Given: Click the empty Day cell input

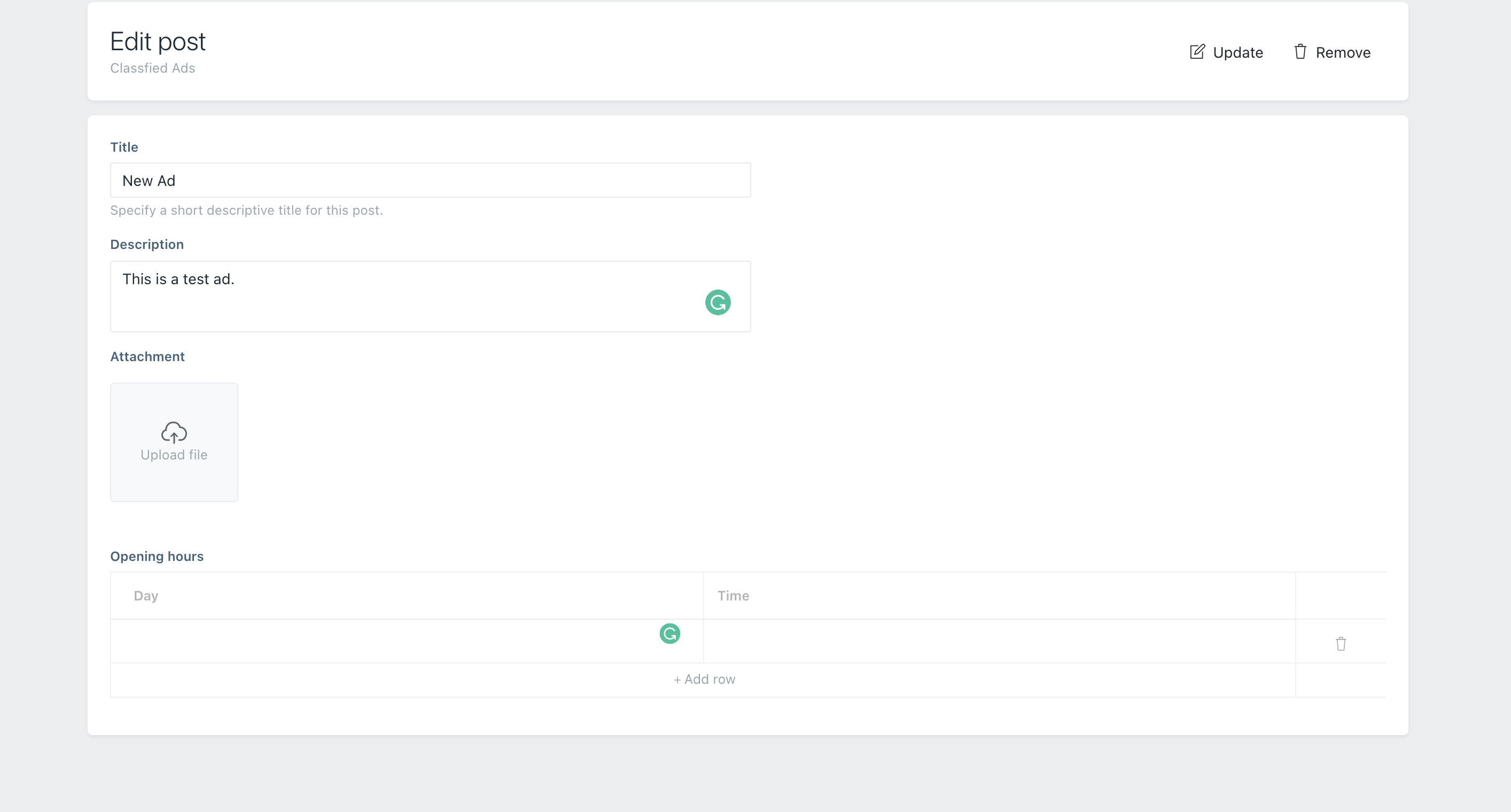Looking at the screenshot, I should tap(407, 641).
